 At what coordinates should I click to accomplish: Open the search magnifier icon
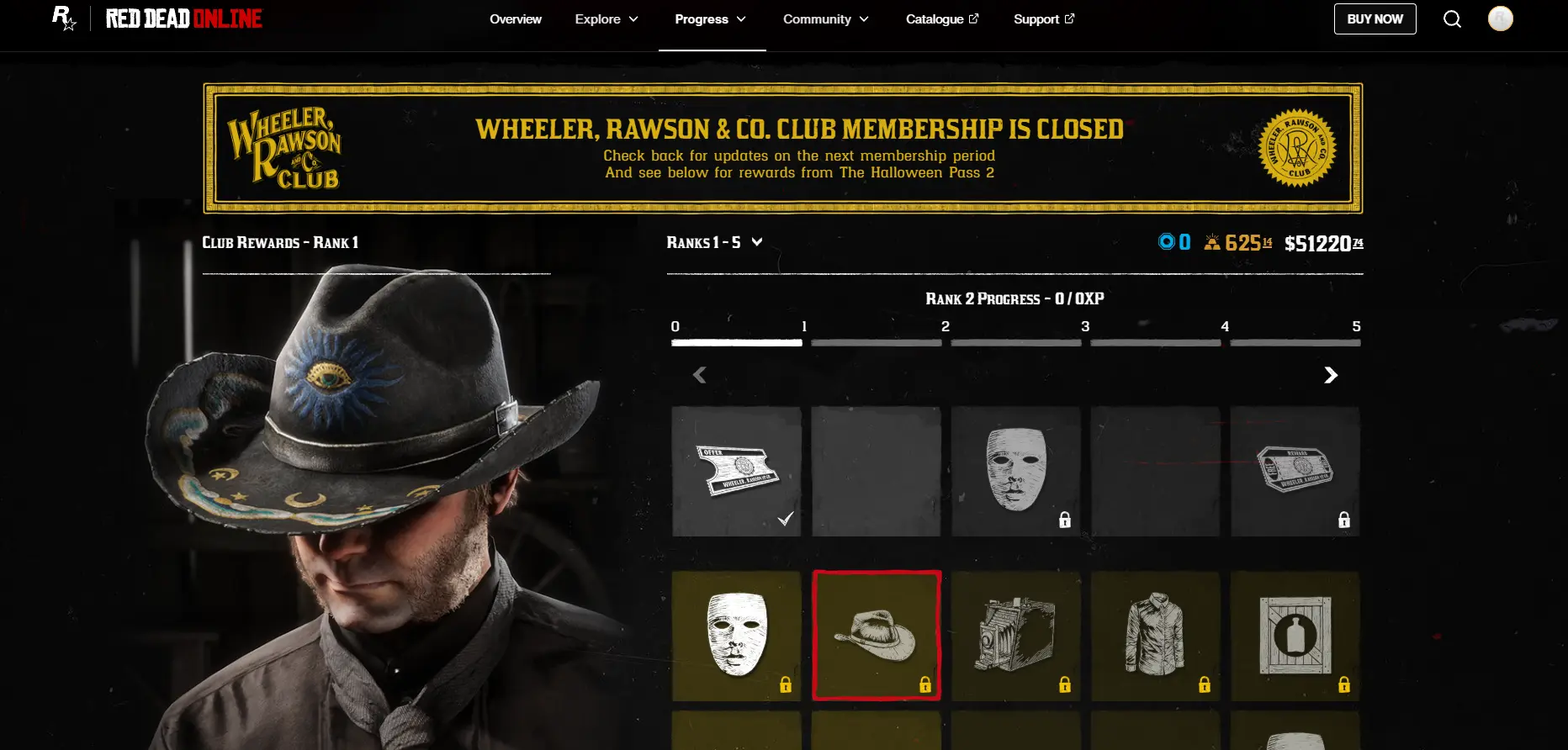(1452, 18)
